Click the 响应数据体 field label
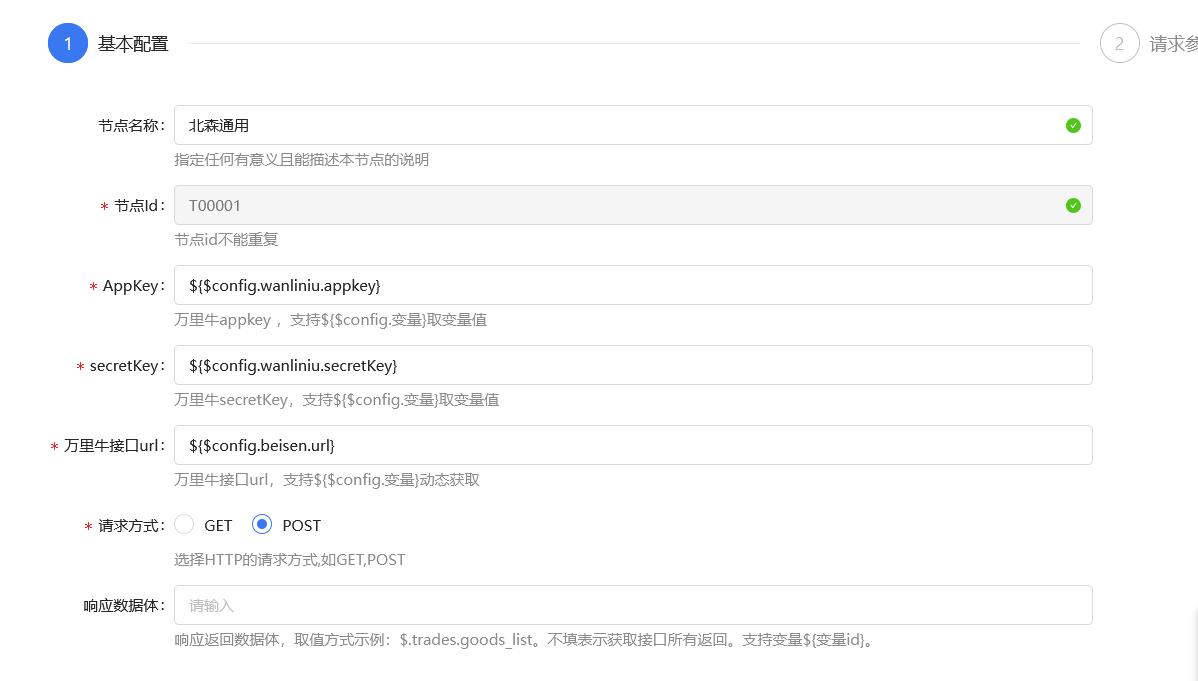 123,606
